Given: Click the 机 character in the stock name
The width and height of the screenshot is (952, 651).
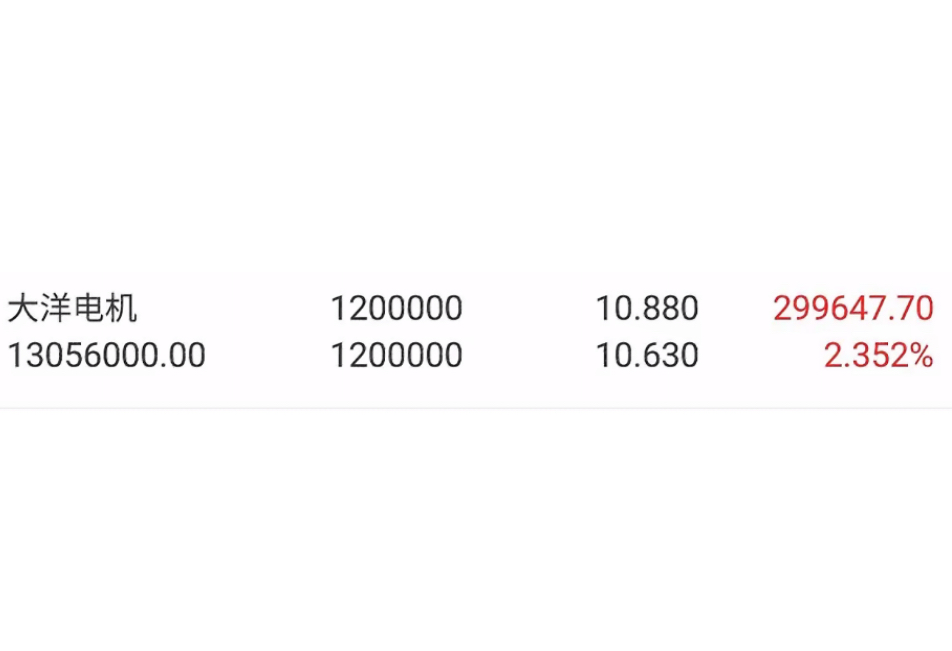Looking at the screenshot, I should (121, 308).
